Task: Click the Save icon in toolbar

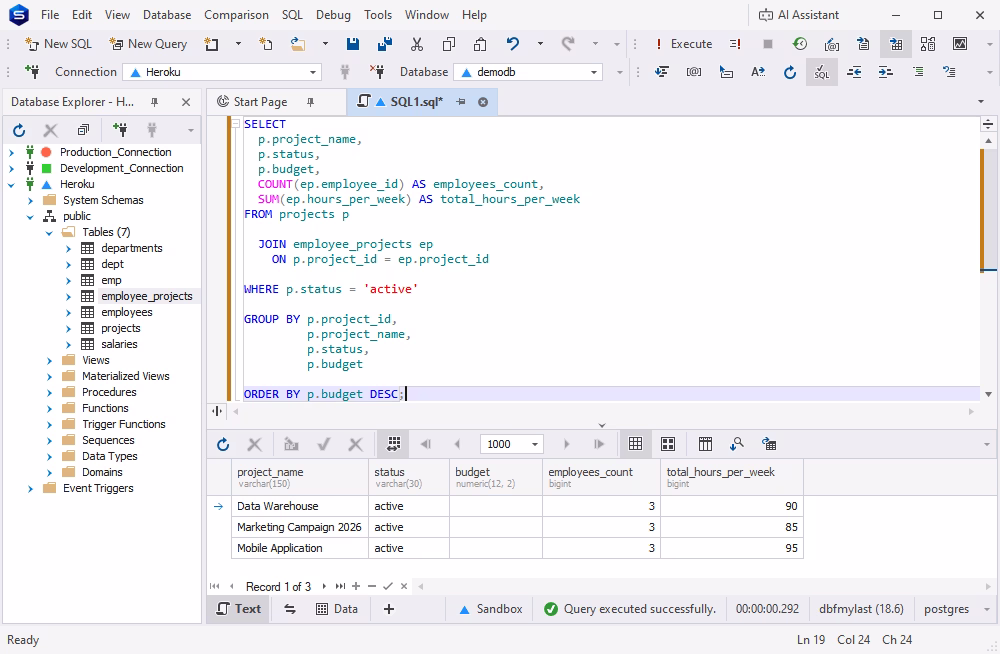Action: tap(353, 44)
